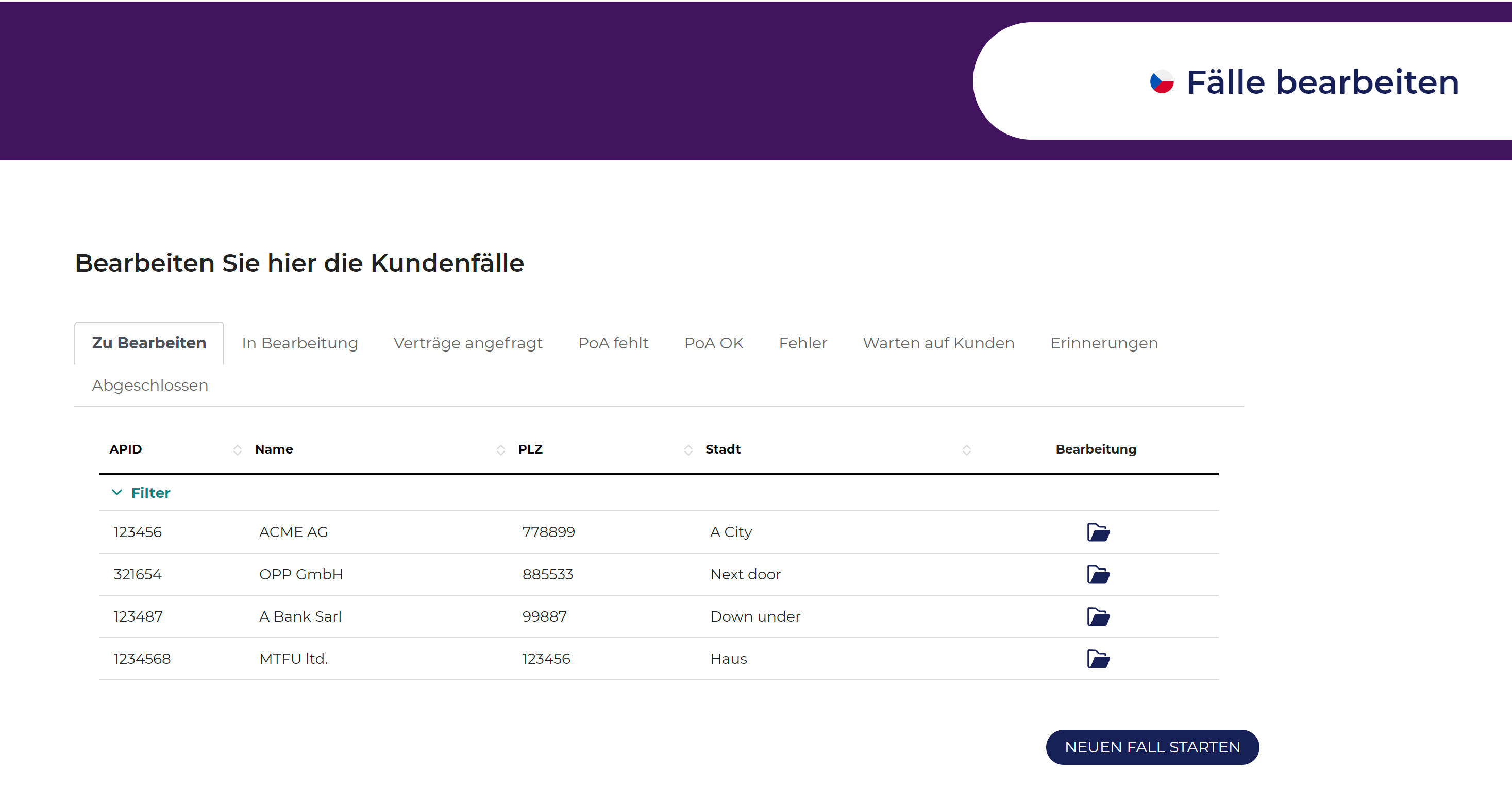Click the PLZ column header
Viewport: 1512px width, 803px height.
(x=530, y=449)
